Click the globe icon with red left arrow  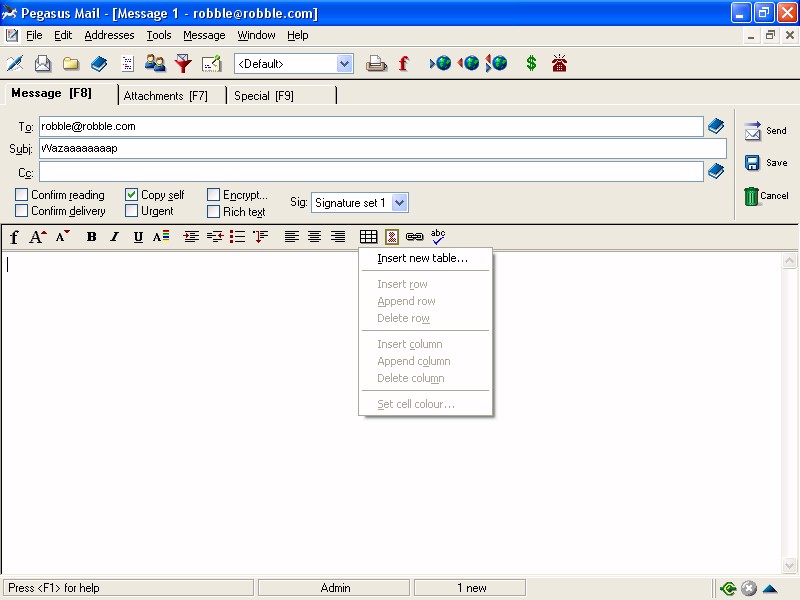click(x=468, y=63)
